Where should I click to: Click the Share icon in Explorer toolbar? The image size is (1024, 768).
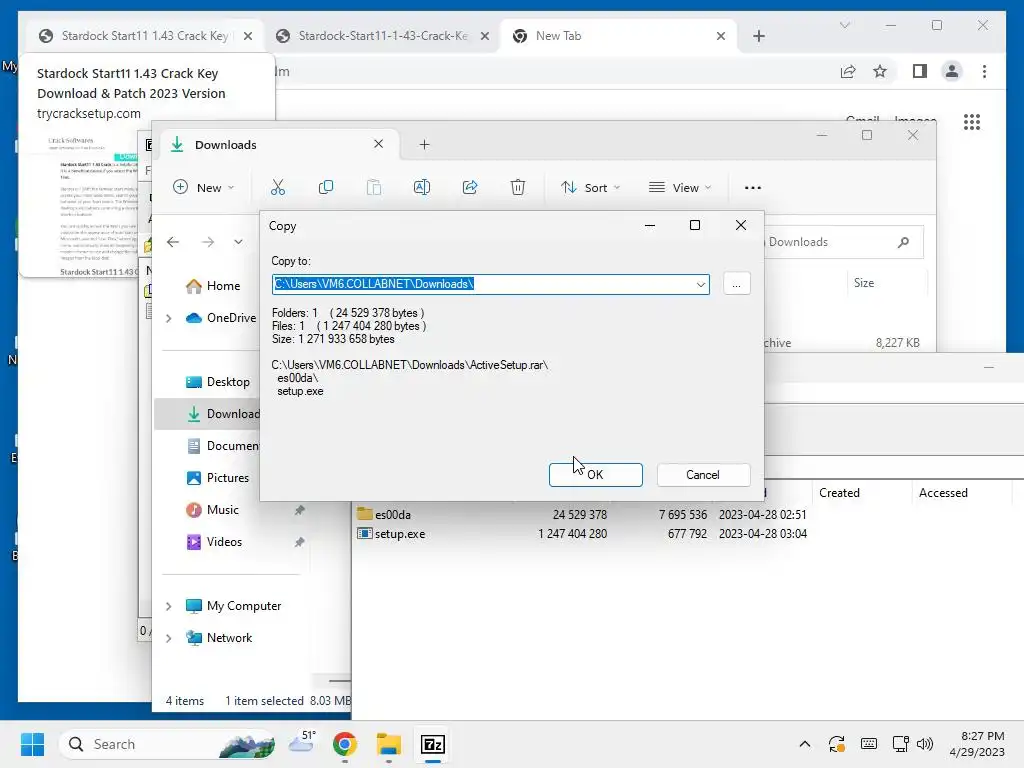[x=470, y=187]
